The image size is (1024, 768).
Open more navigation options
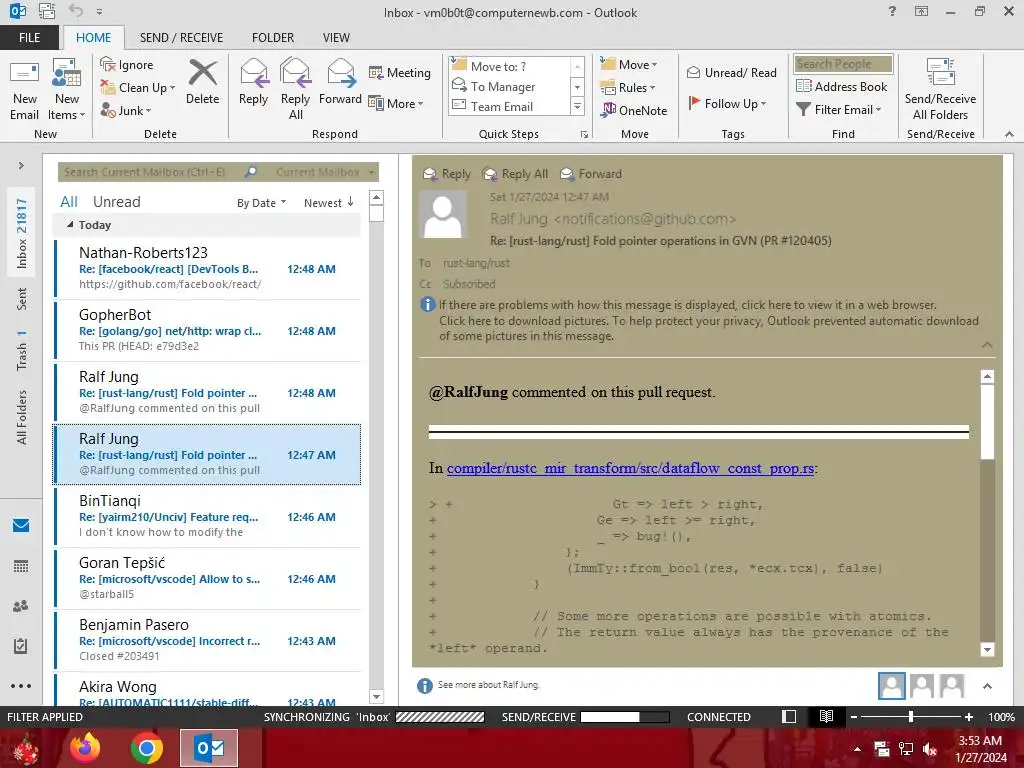click(x=21, y=686)
